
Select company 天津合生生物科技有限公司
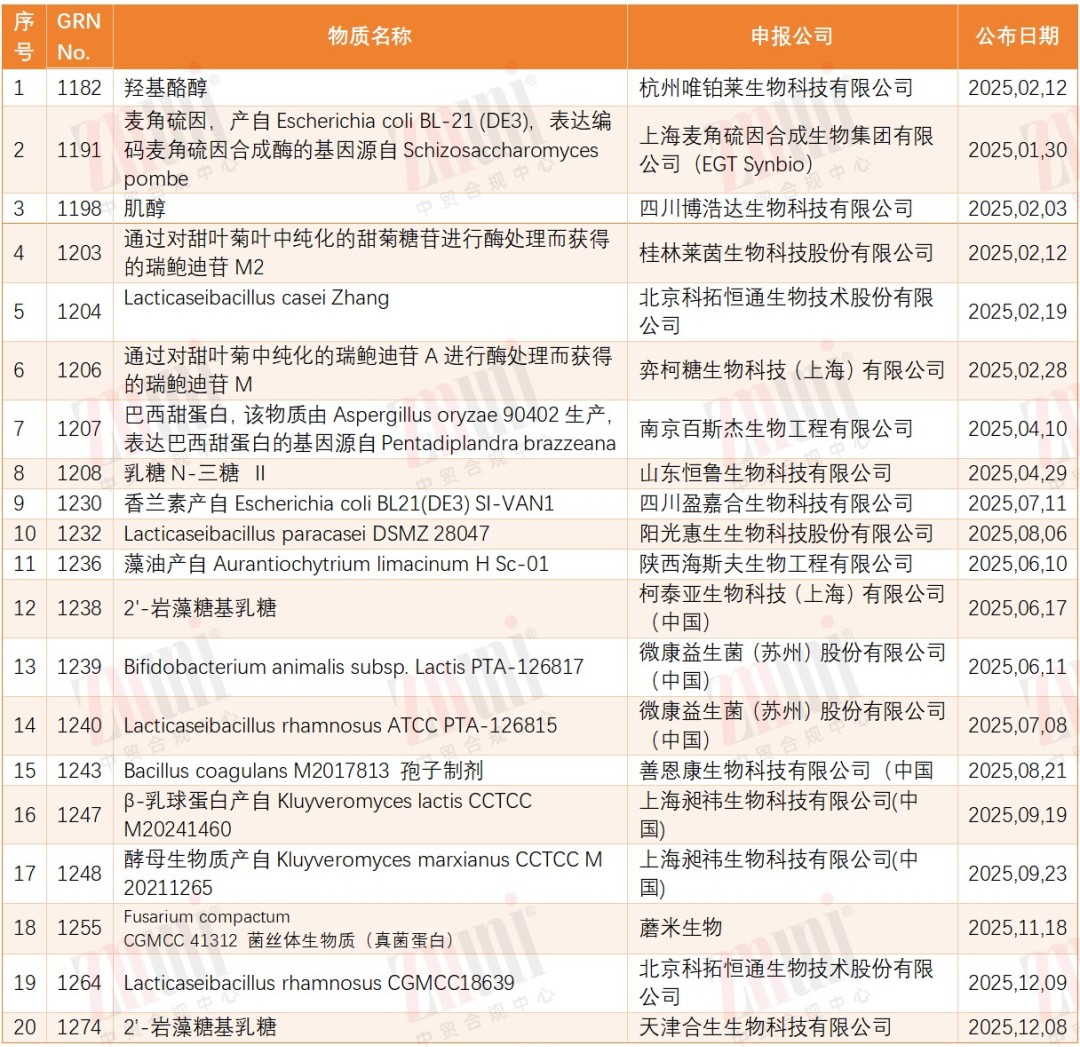tap(765, 1027)
